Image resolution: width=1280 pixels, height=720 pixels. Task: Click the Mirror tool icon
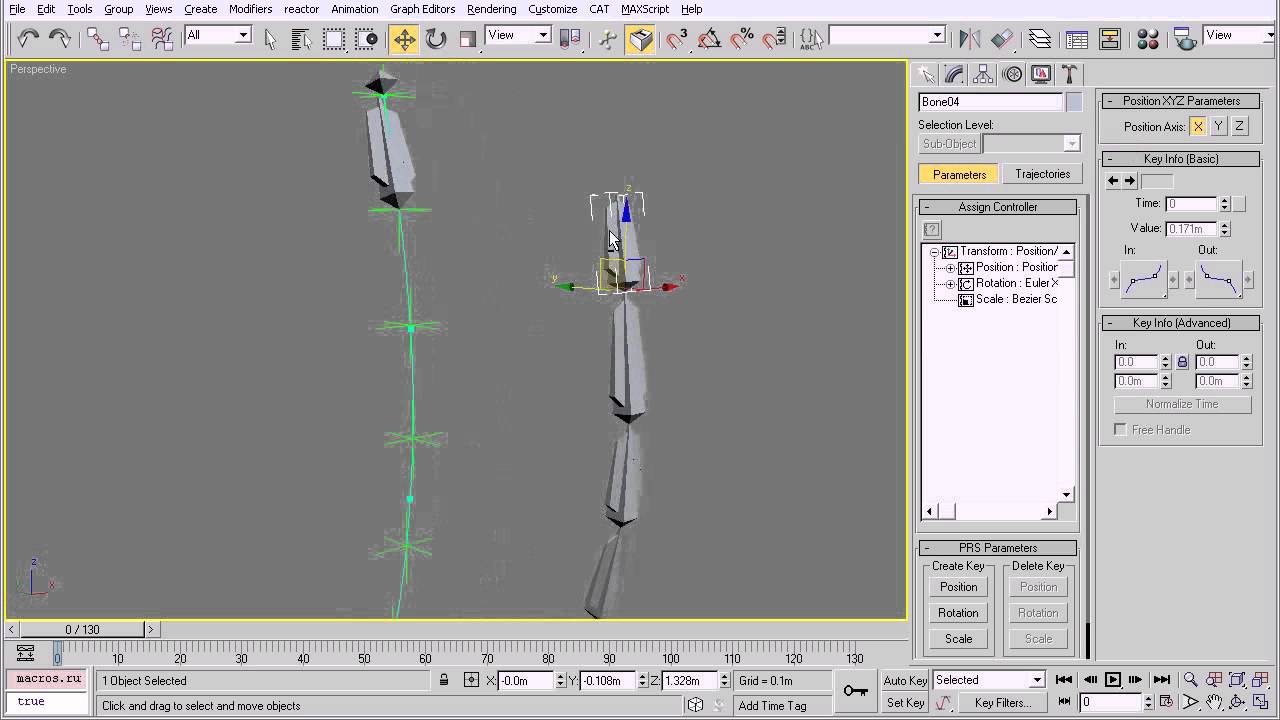pos(969,39)
